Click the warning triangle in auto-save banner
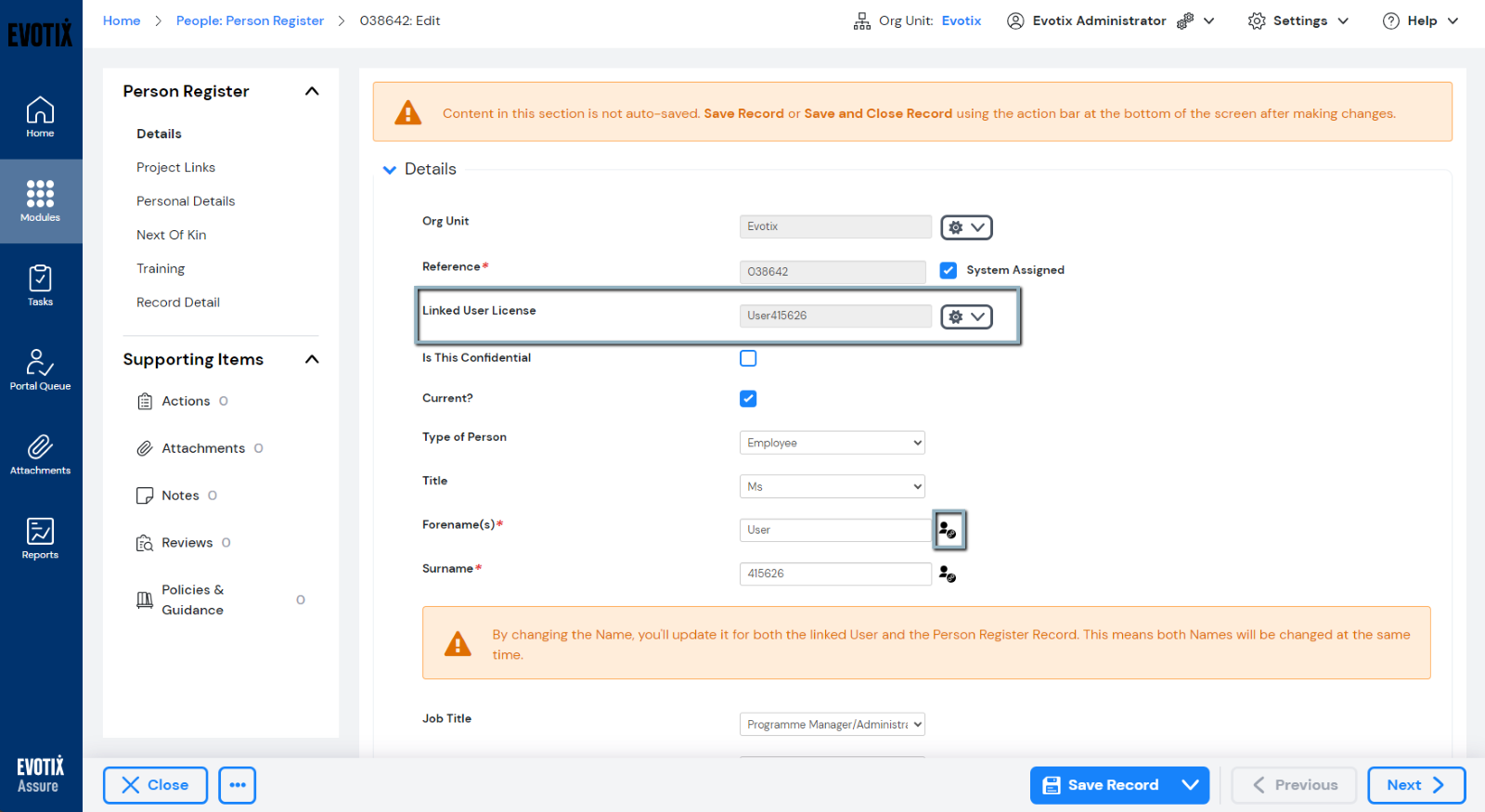1485x812 pixels. 408,113
